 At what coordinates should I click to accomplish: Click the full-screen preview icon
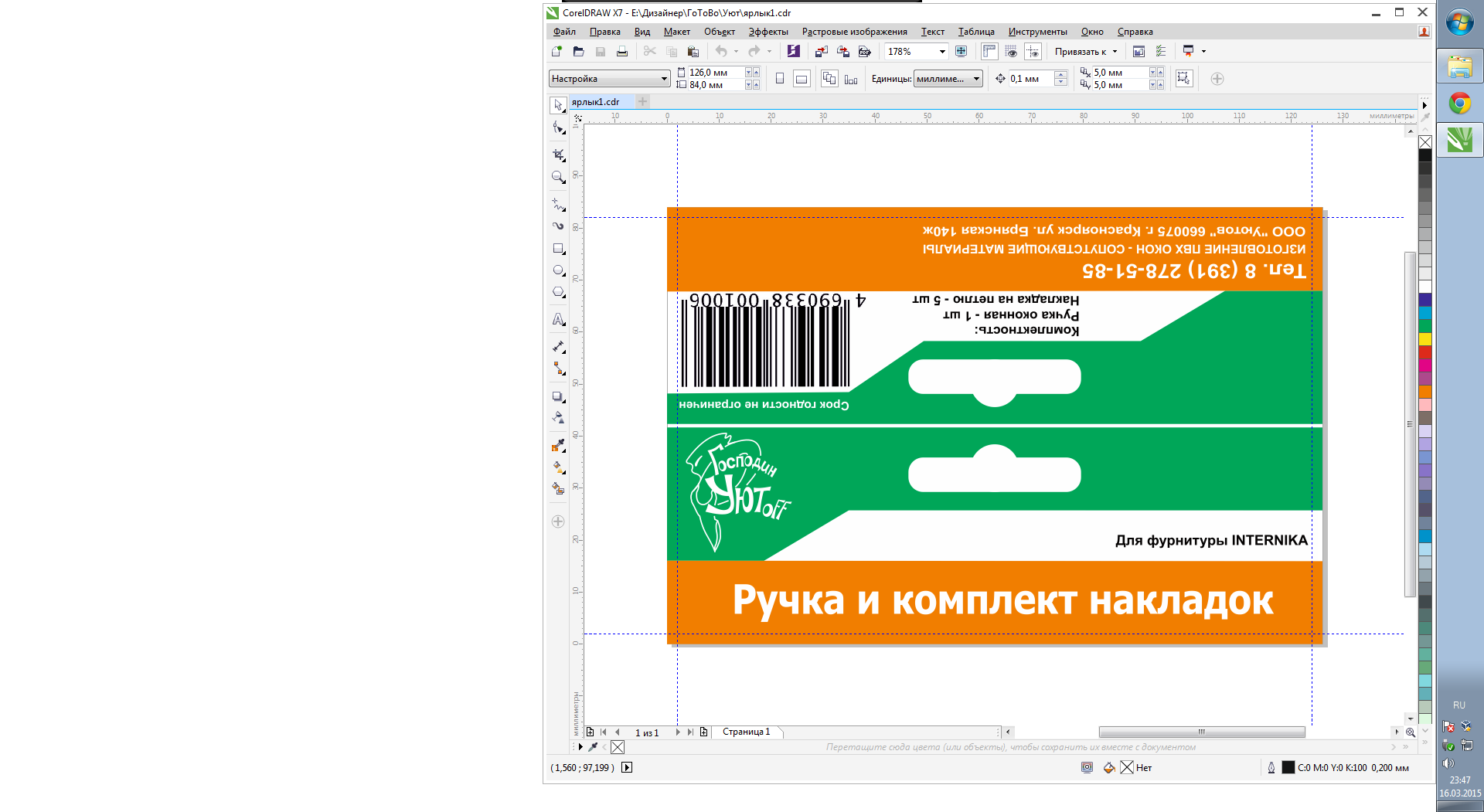(x=961, y=51)
